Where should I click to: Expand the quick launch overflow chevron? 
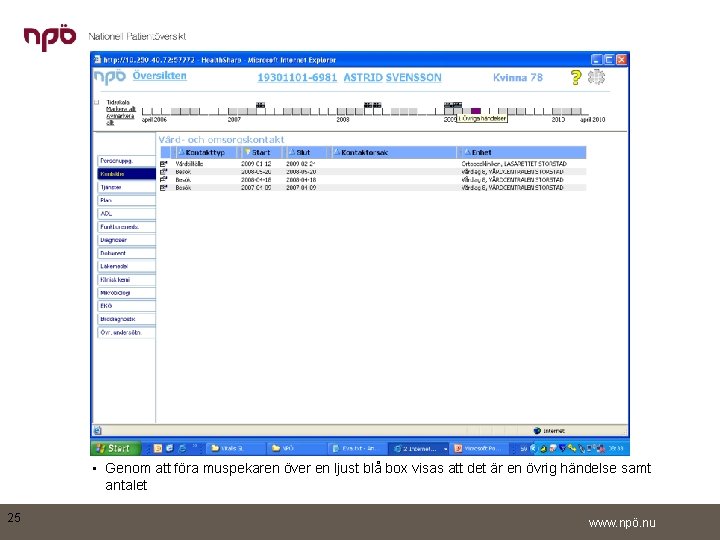pos(195,445)
